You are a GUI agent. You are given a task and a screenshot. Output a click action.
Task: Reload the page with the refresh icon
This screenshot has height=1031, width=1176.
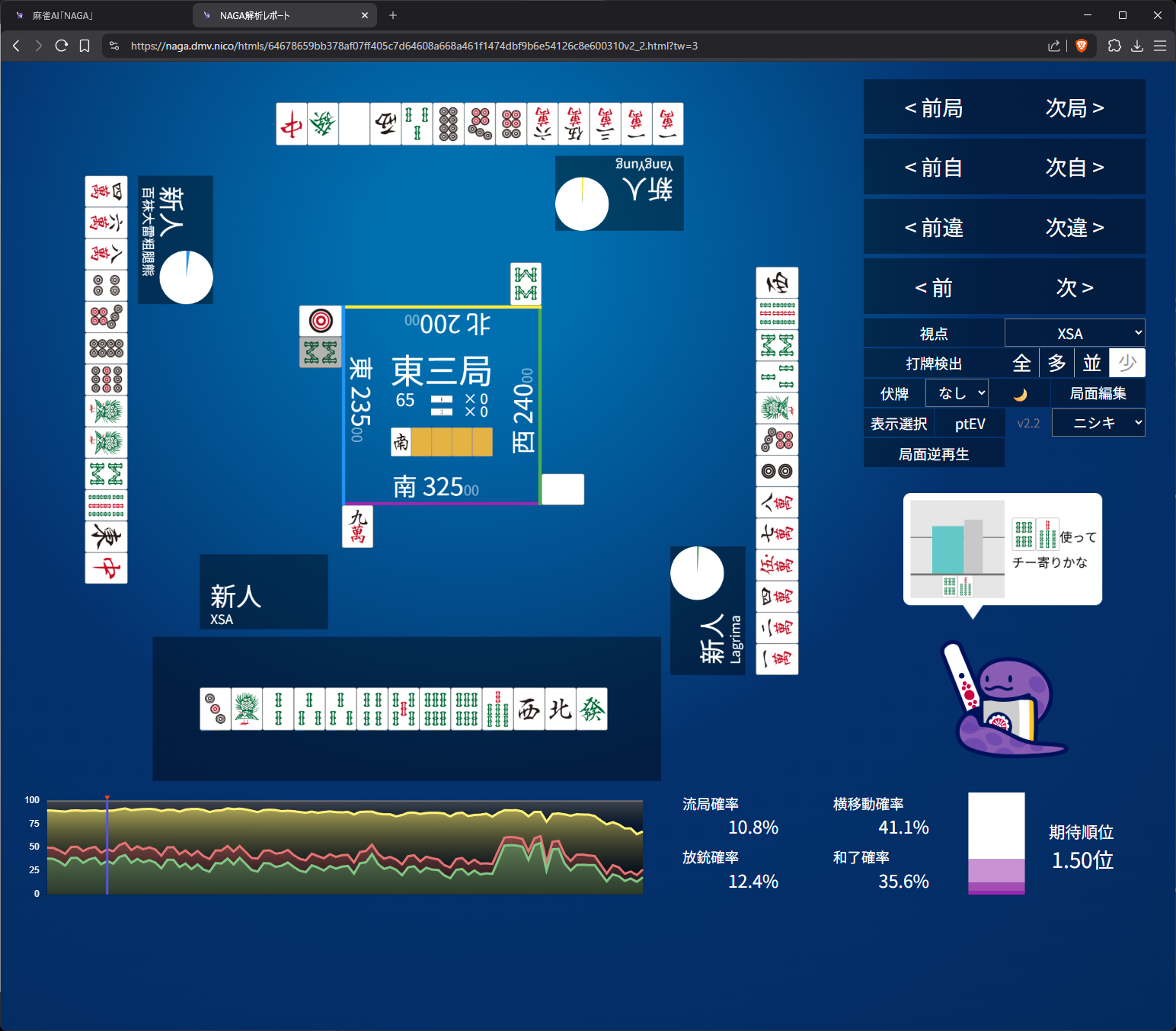pyautogui.click(x=62, y=46)
